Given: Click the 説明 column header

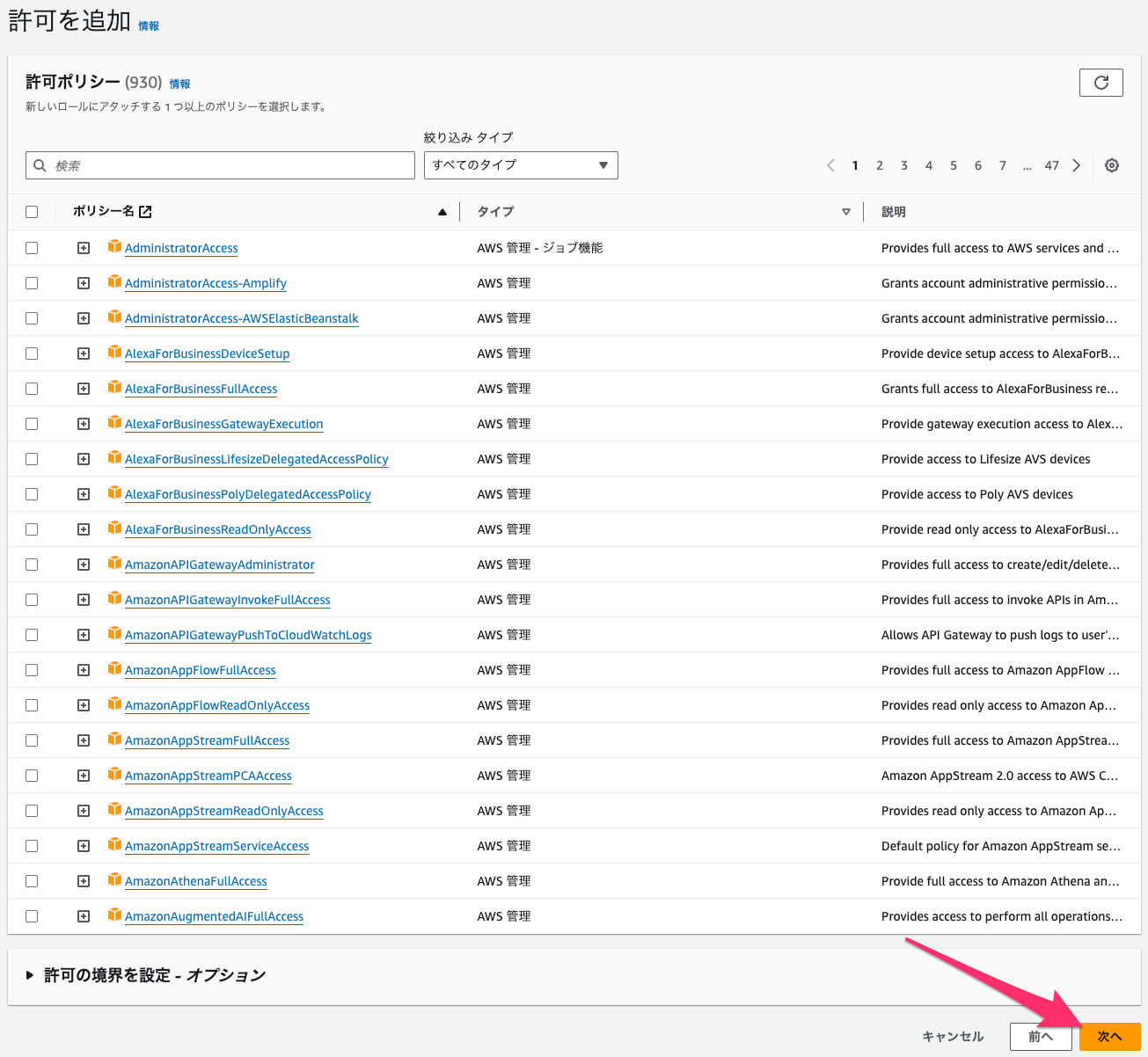Looking at the screenshot, I should (894, 212).
